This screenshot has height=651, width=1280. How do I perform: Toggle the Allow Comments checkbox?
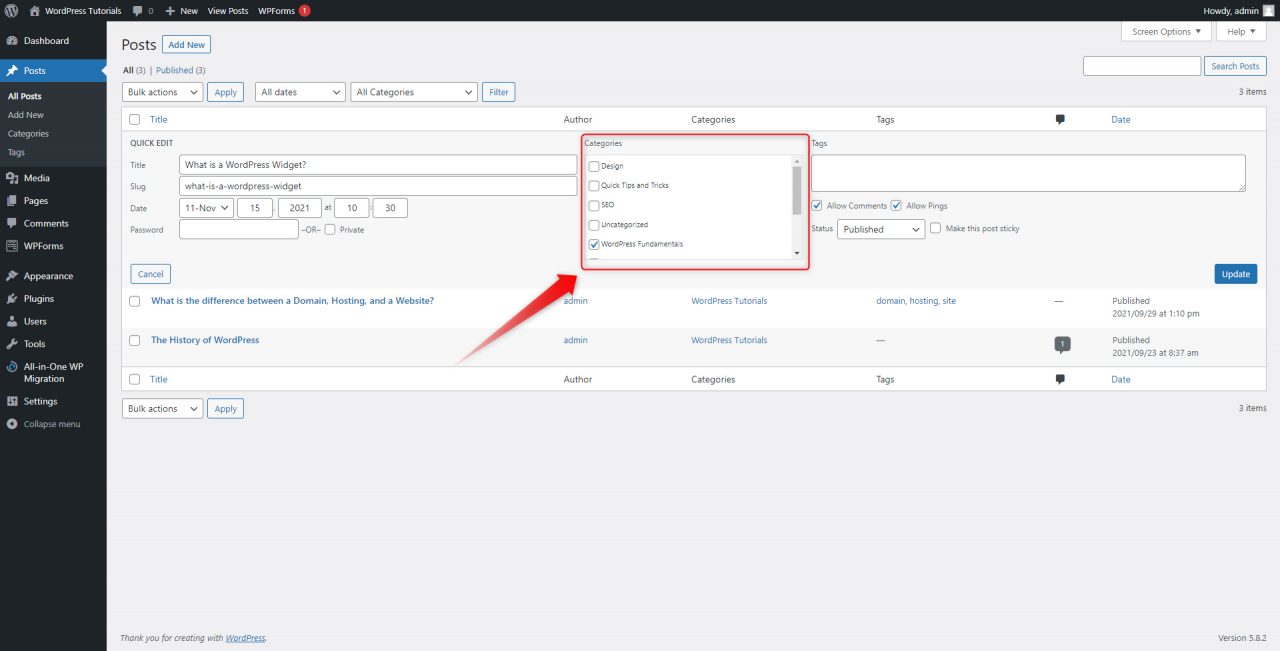[817, 206]
